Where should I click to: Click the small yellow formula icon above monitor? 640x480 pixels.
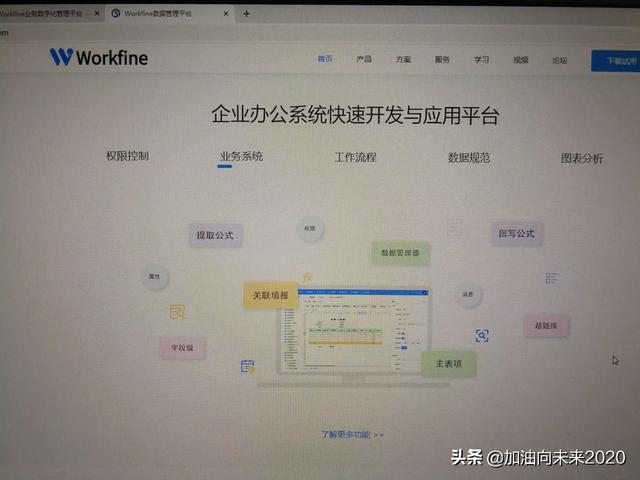tap(308, 278)
